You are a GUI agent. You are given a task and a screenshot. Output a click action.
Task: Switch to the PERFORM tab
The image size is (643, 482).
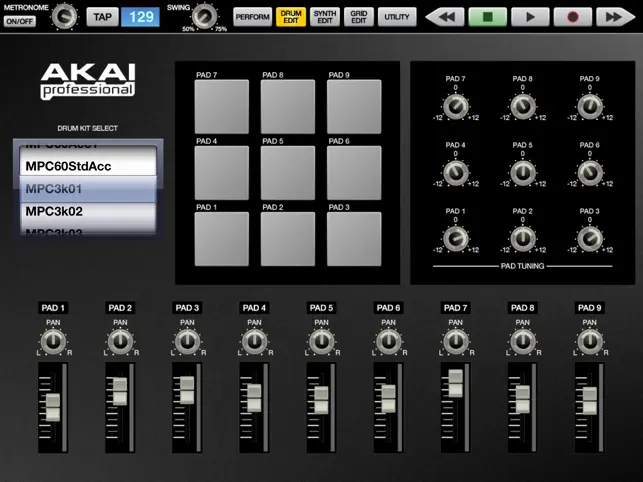click(x=253, y=17)
